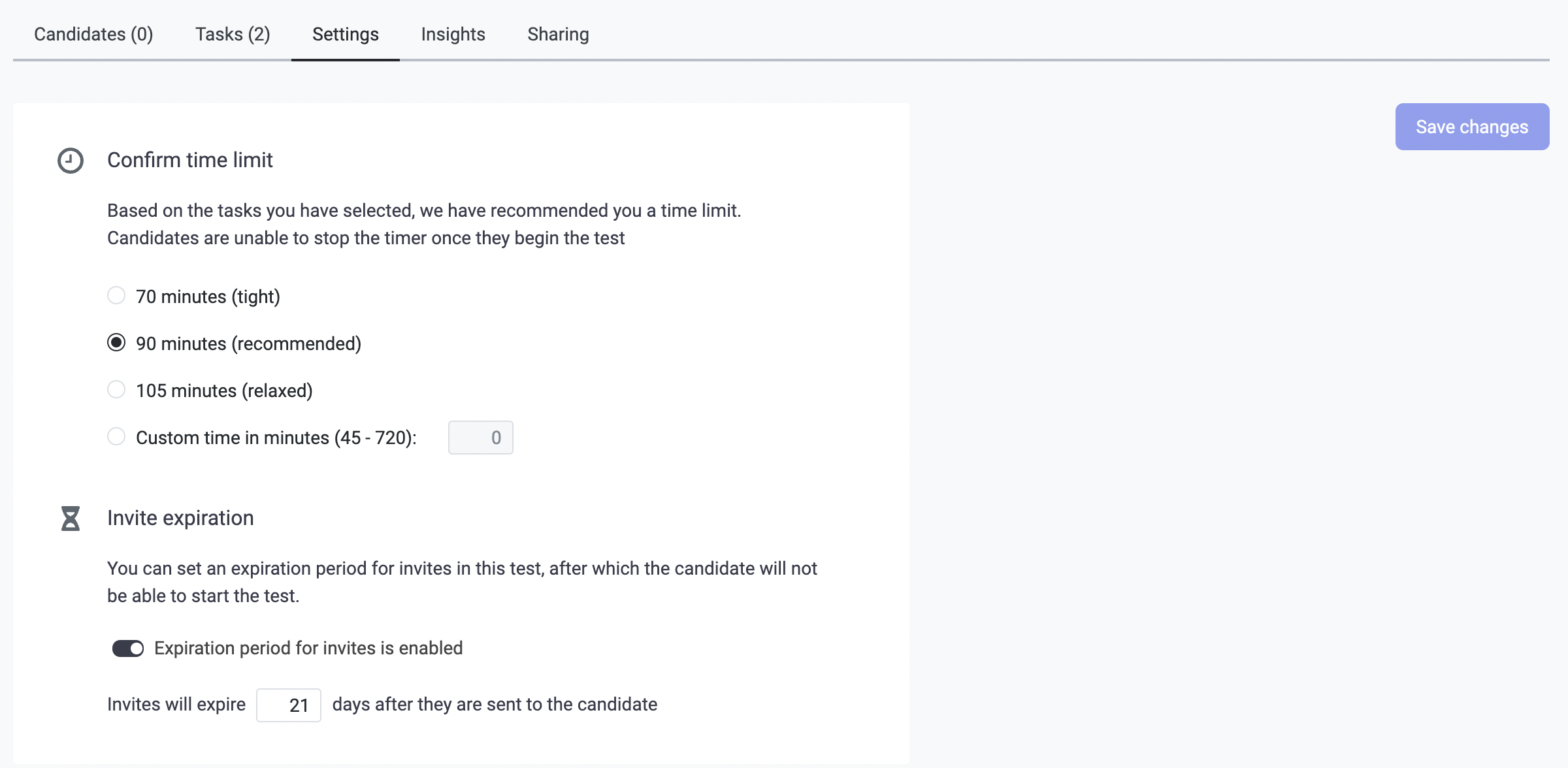The height and width of the screenshot is (768, 1568).
Task: Choose the 105 minutes (relaxed) radio button
Action: (116, 390)
